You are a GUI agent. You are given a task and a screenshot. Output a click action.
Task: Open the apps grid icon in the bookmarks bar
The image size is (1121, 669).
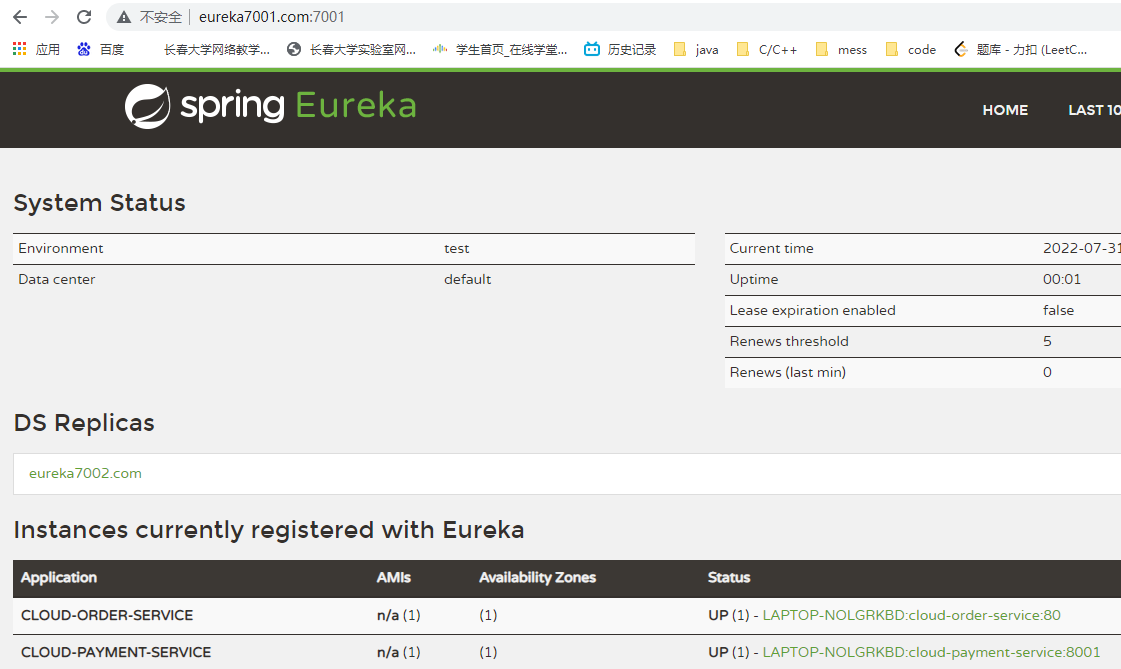pyautogui.click(x=19, y=49)
